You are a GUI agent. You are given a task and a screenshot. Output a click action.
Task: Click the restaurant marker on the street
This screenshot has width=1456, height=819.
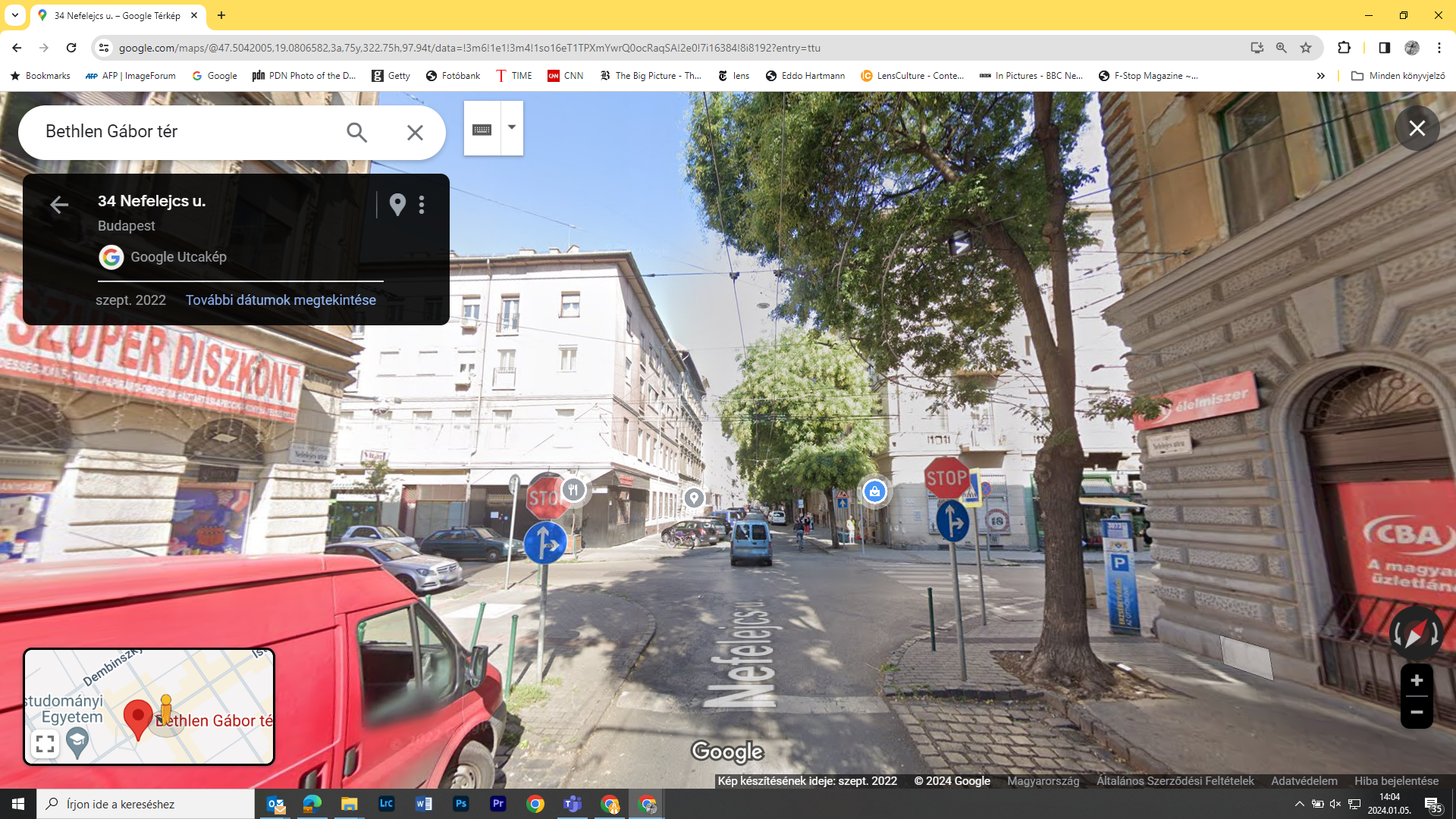pyautogui.click(x=574, y=490)
